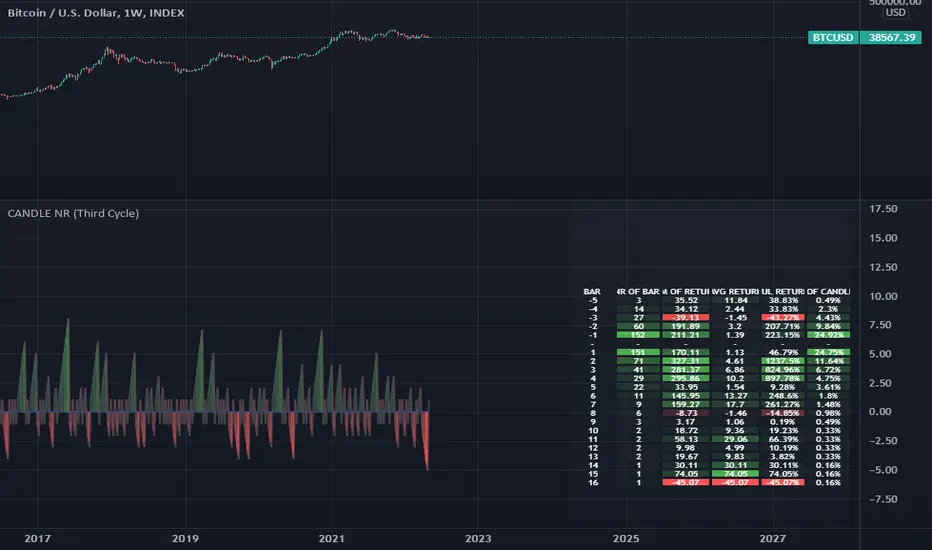Viewport: 932px width, 550px height.
Task: Click the red -45.07% cell in bar 16 row
Action: pyautogui.click(x=783, y=483)
